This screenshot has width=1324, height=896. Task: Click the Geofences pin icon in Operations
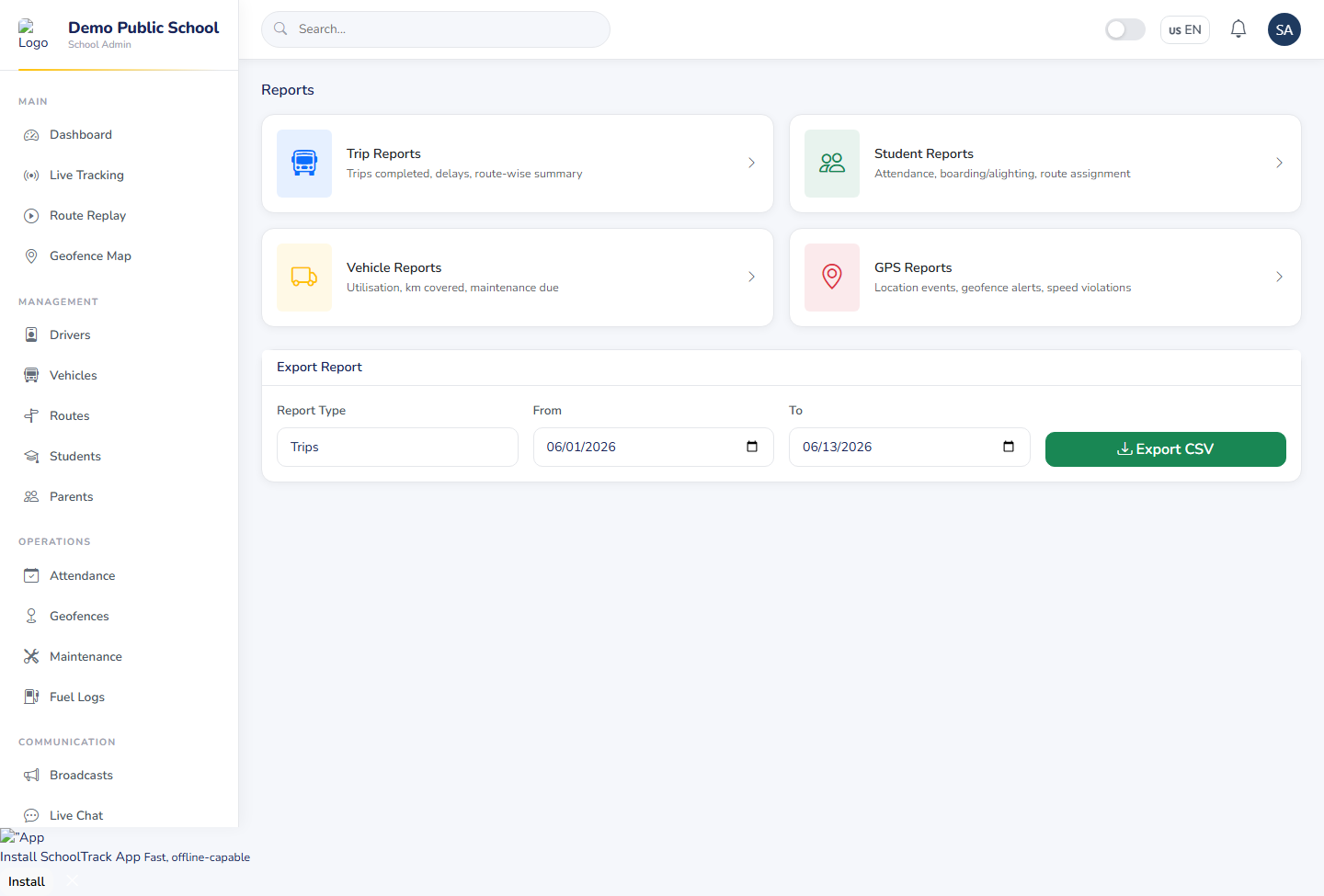(31, 617)
